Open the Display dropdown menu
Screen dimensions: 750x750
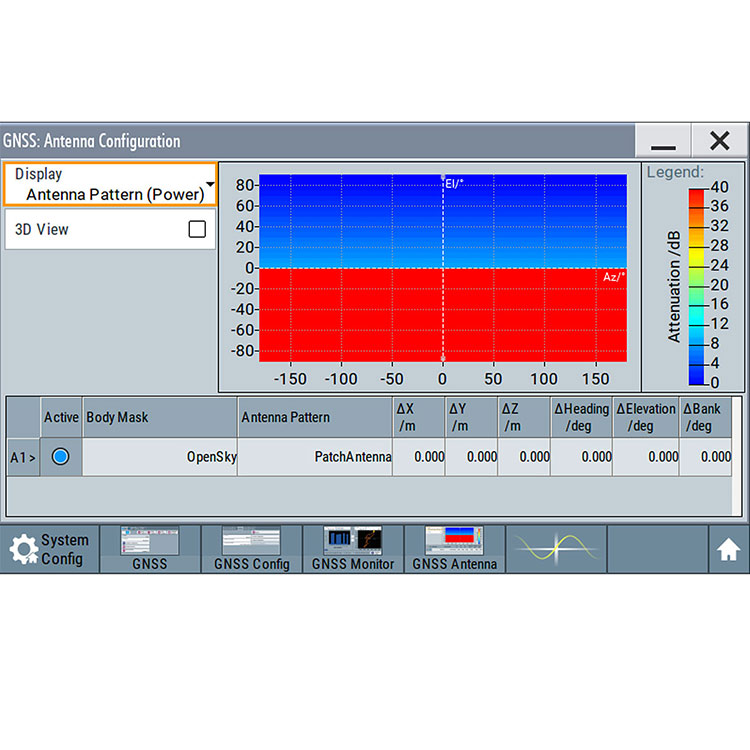click(x=110, y=184)
